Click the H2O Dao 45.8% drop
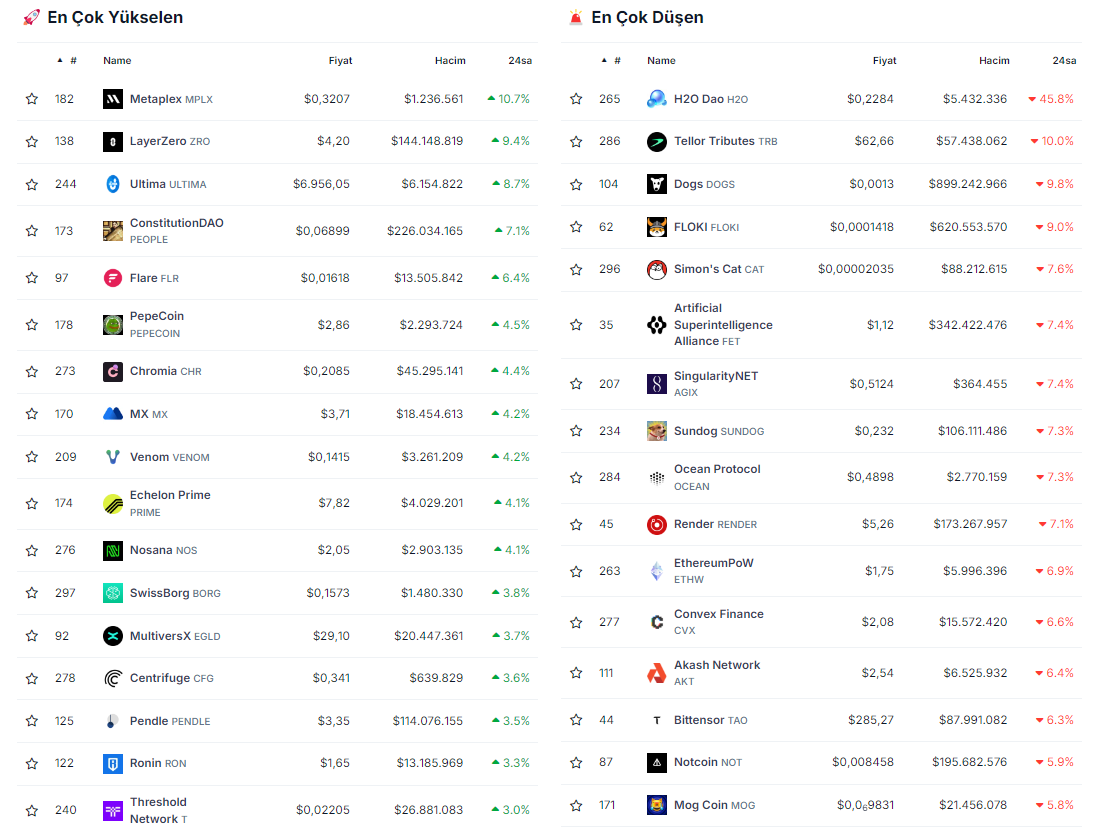Image resolution: width=1116 pixels, height=828 pixels. (1051, 99)
